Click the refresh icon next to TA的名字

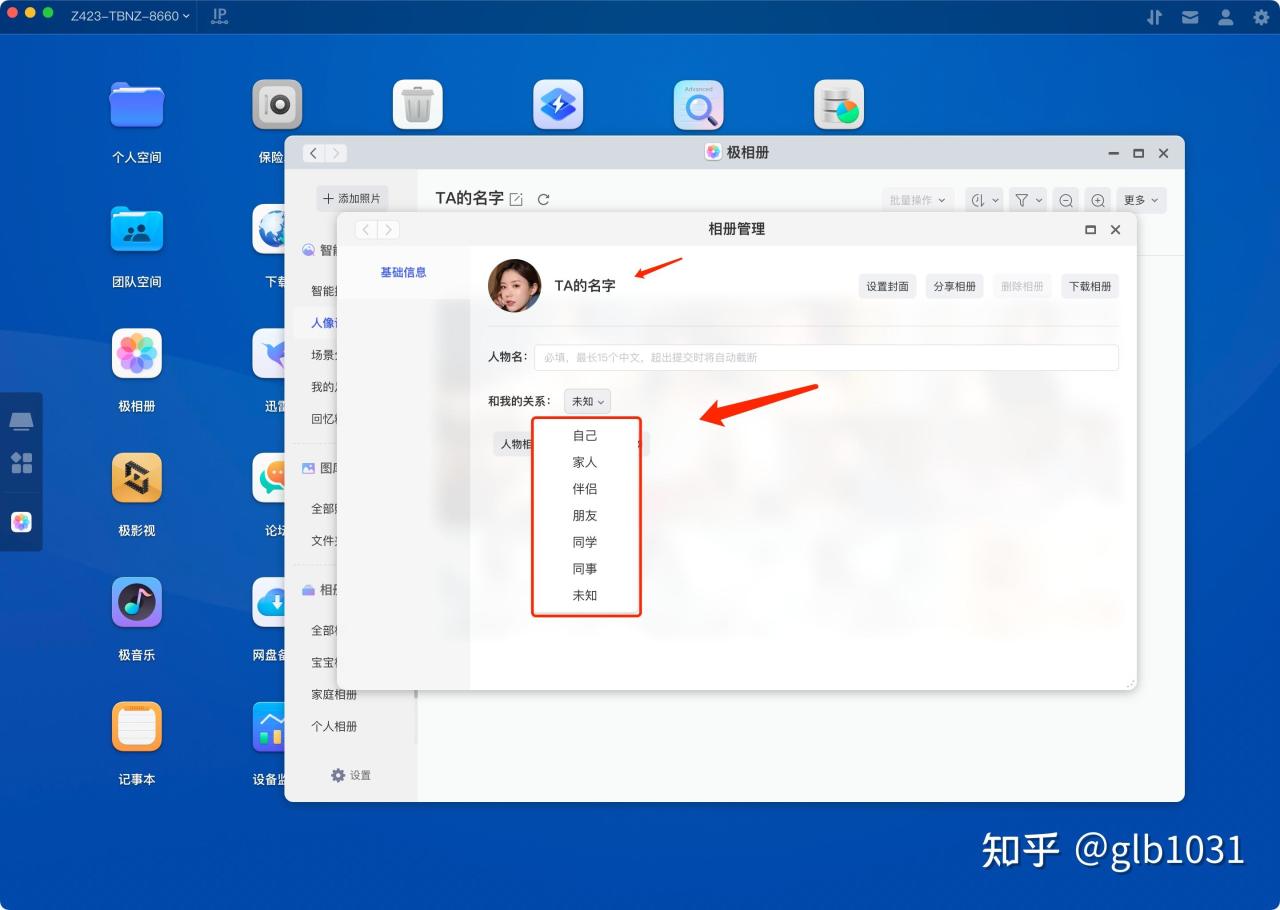(543, 199)
